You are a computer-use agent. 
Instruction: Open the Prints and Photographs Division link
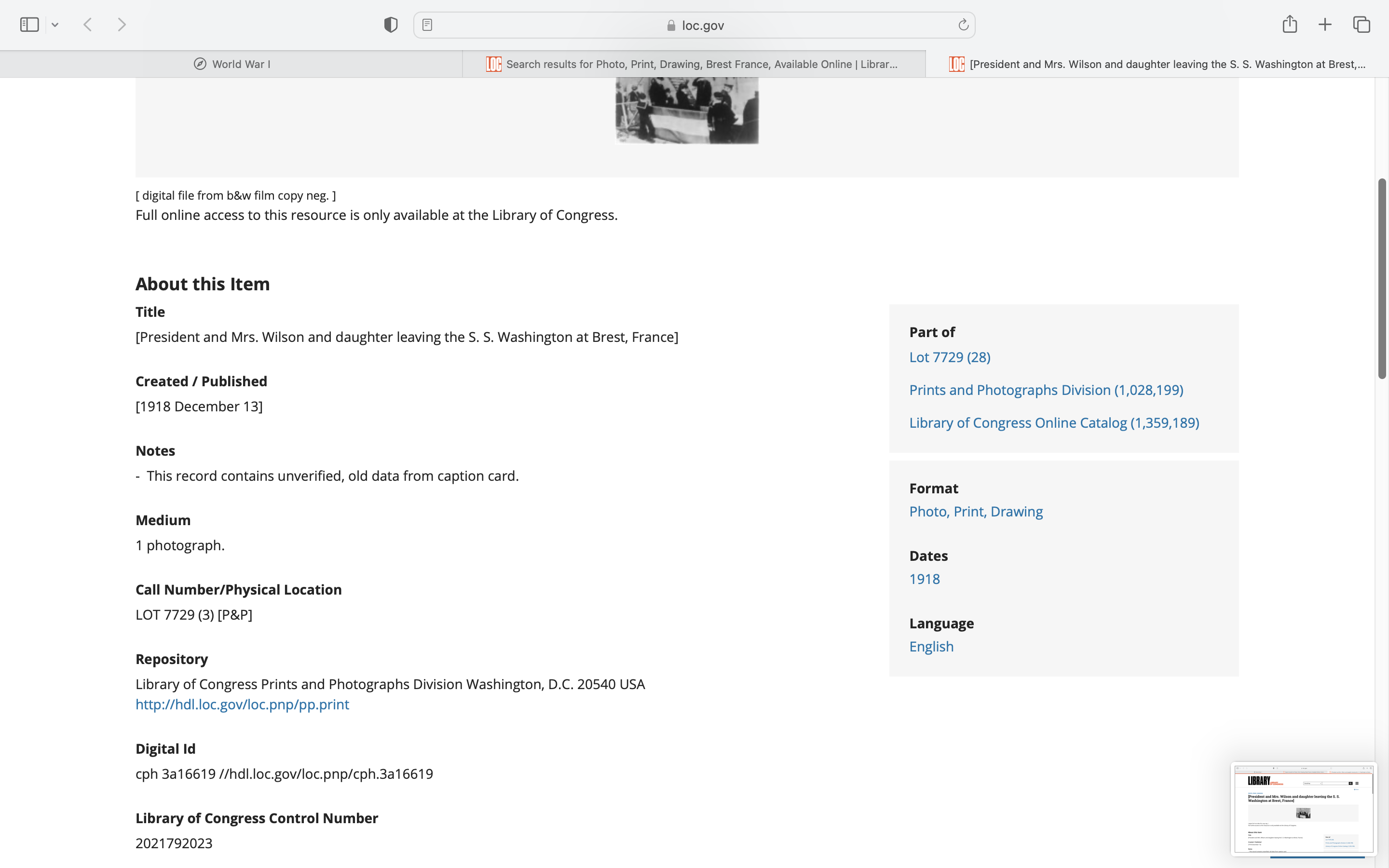click(1046, 390)
